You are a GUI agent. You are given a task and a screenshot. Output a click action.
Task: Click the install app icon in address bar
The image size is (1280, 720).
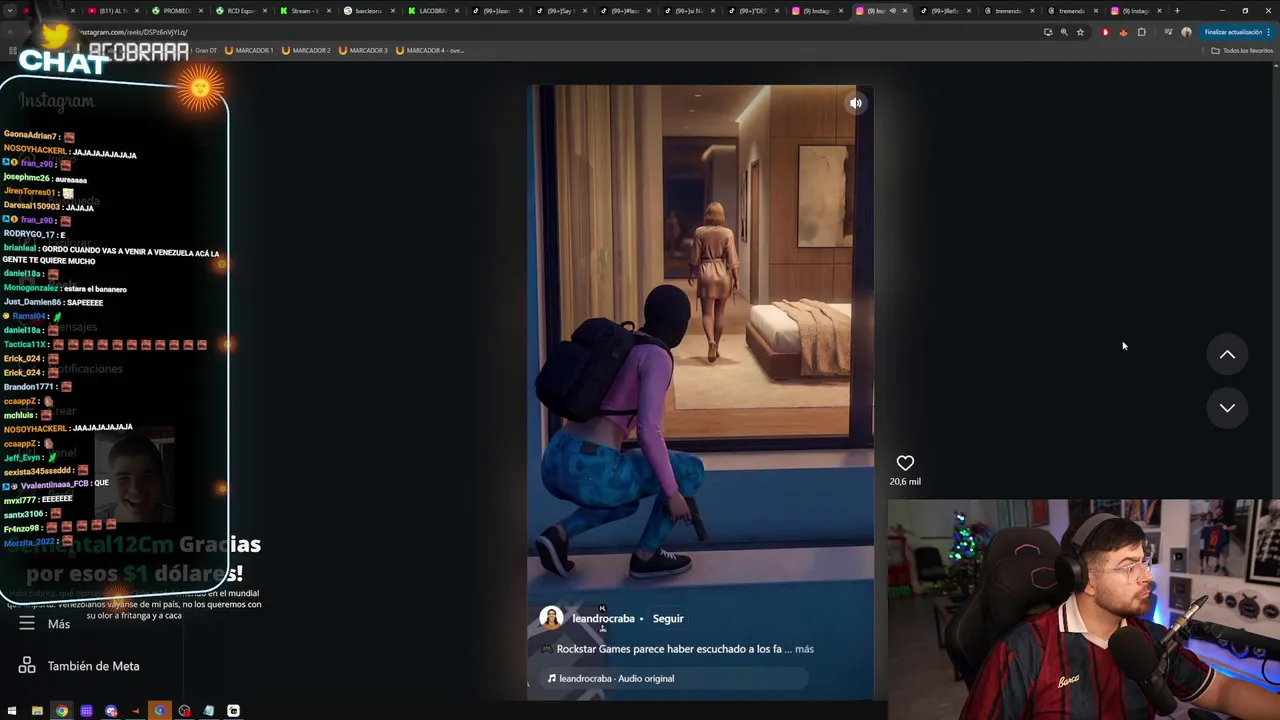coord(1048,32)
